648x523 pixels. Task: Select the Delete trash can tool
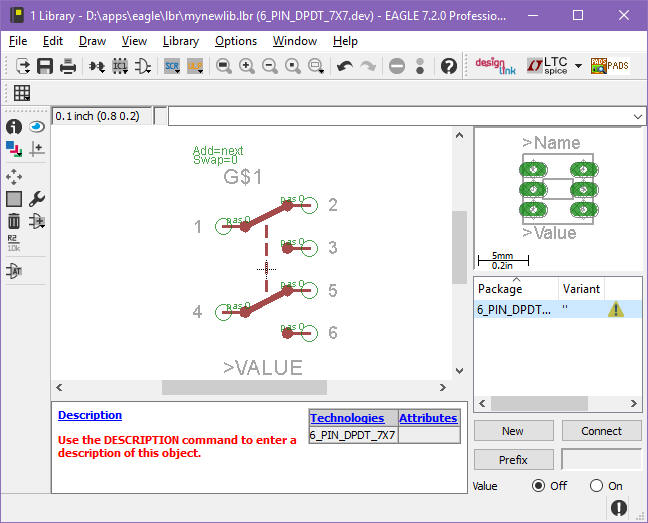point(14,221)
